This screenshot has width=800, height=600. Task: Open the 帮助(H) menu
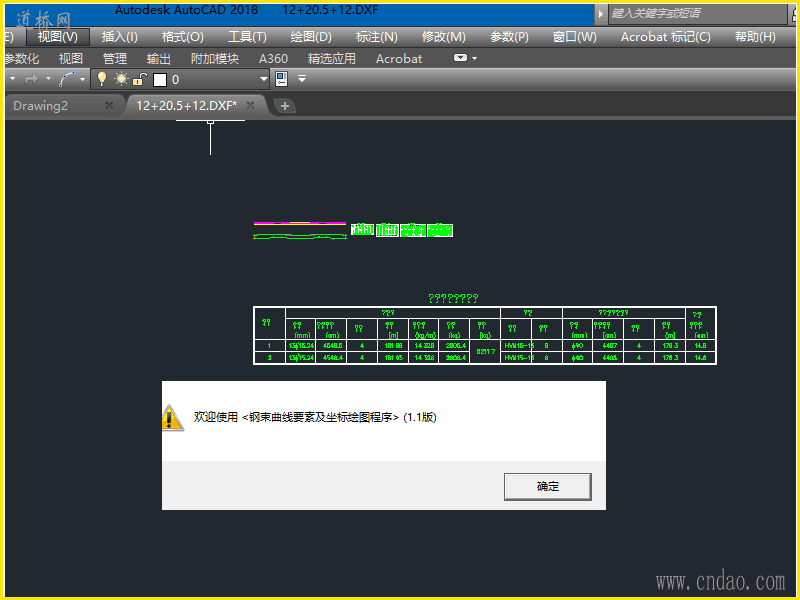(x=755, y=37)
